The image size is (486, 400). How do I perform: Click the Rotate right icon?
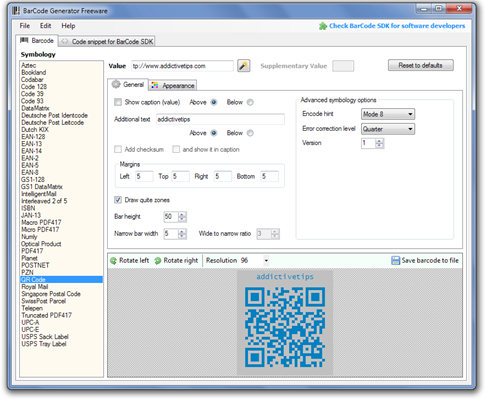(x=158, y=261)
